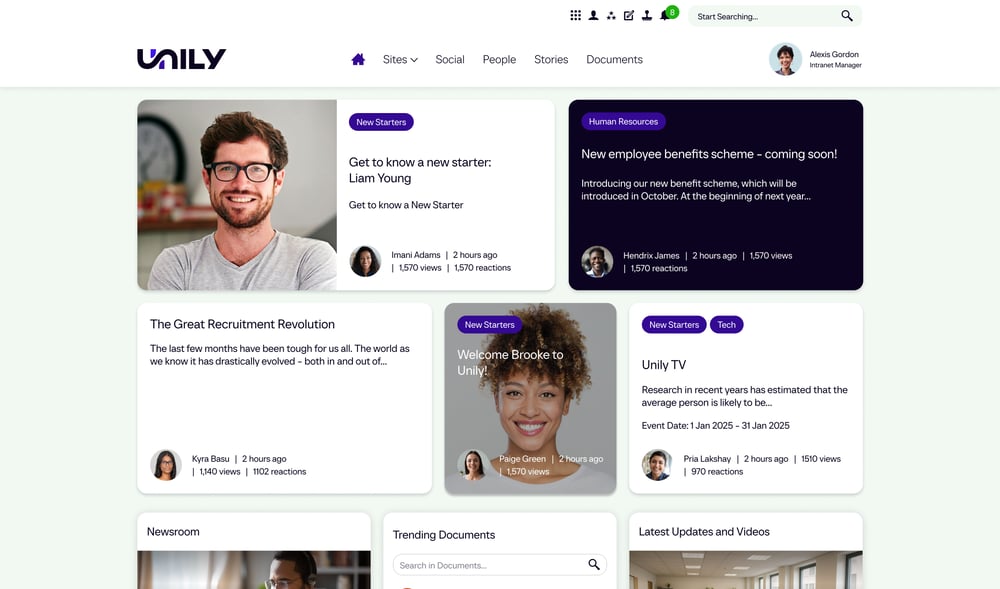1000x589 pixels.
Task: Open the Social menu item
Action: point(450,59)
